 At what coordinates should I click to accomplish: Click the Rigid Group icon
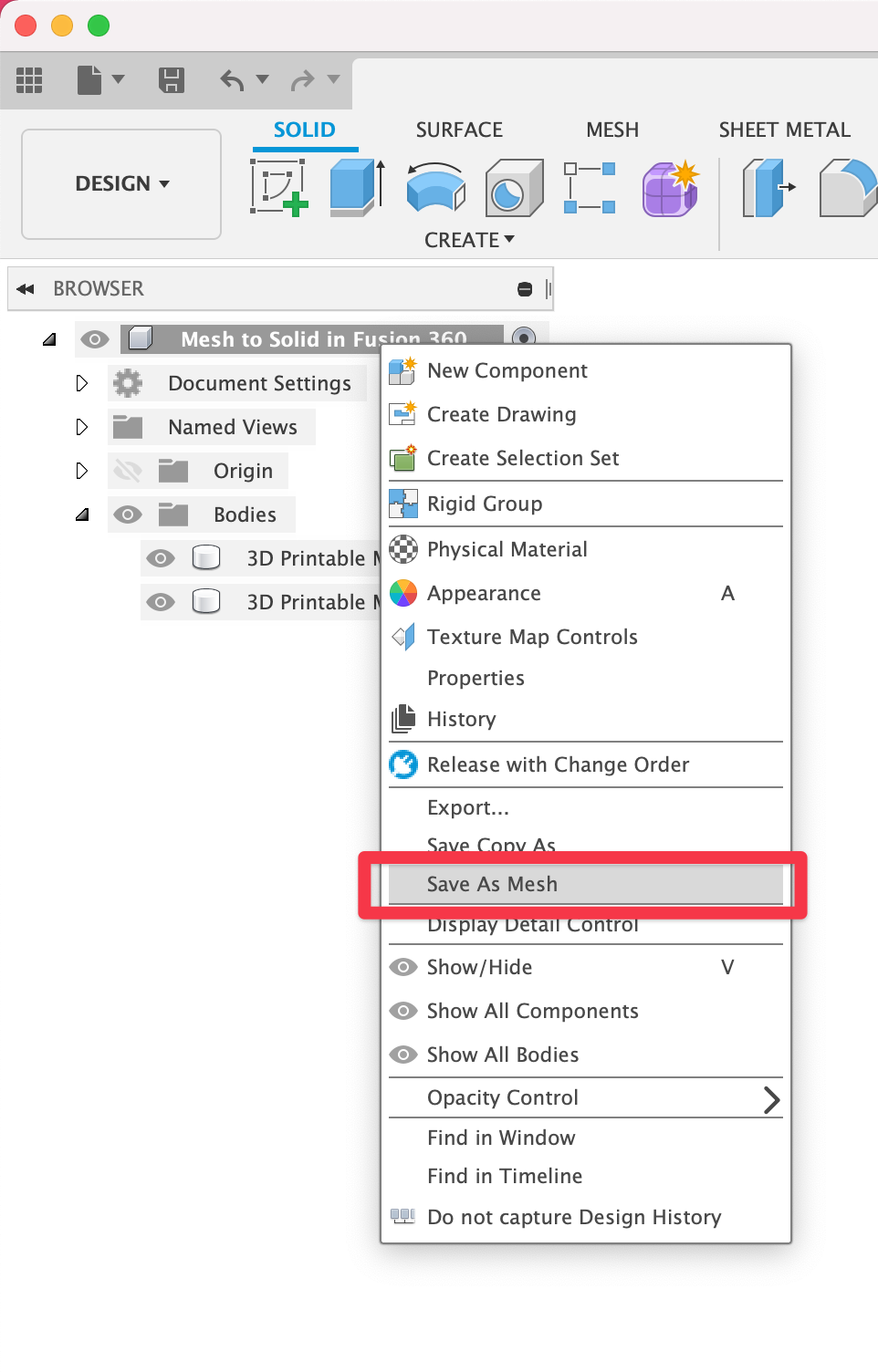(402, 504)
